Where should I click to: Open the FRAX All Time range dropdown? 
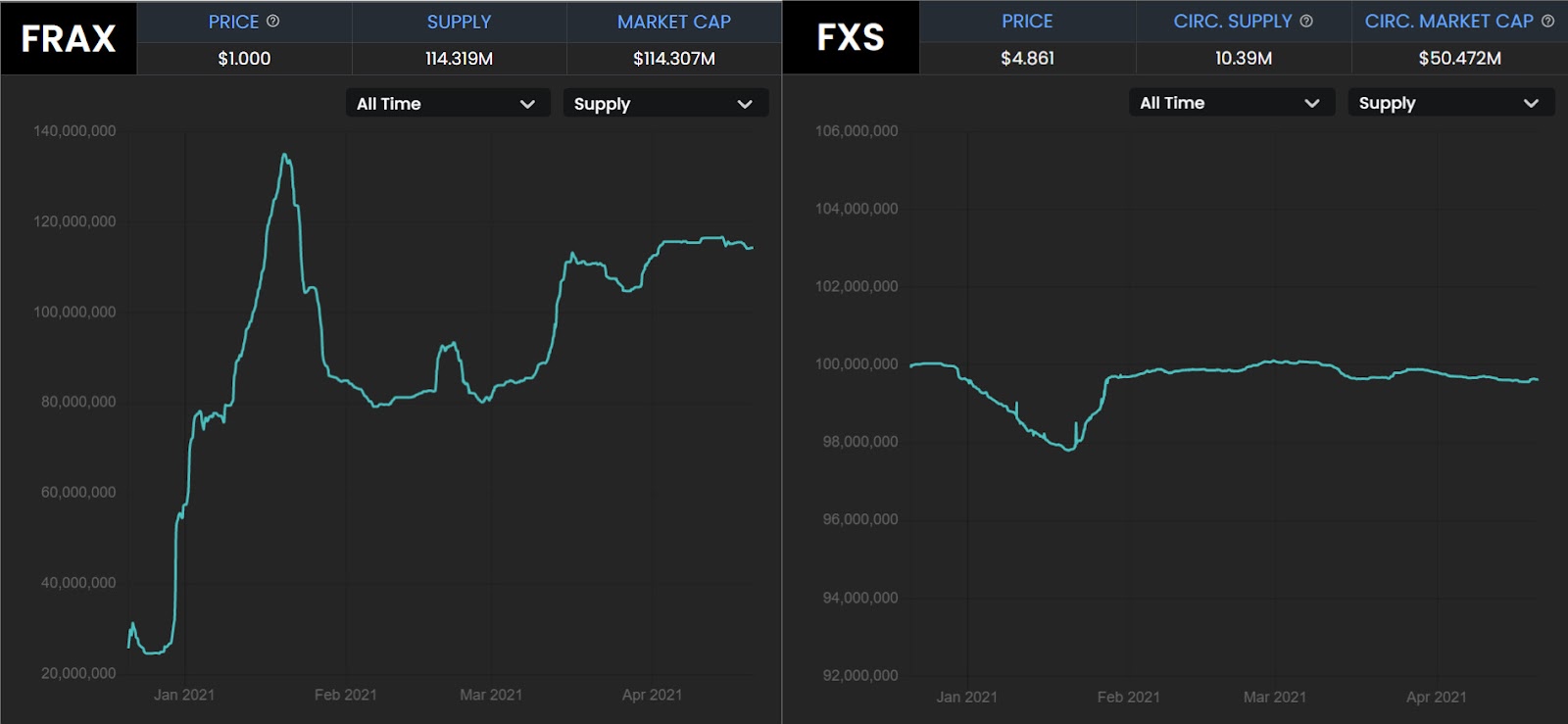[x=447, y=103]
